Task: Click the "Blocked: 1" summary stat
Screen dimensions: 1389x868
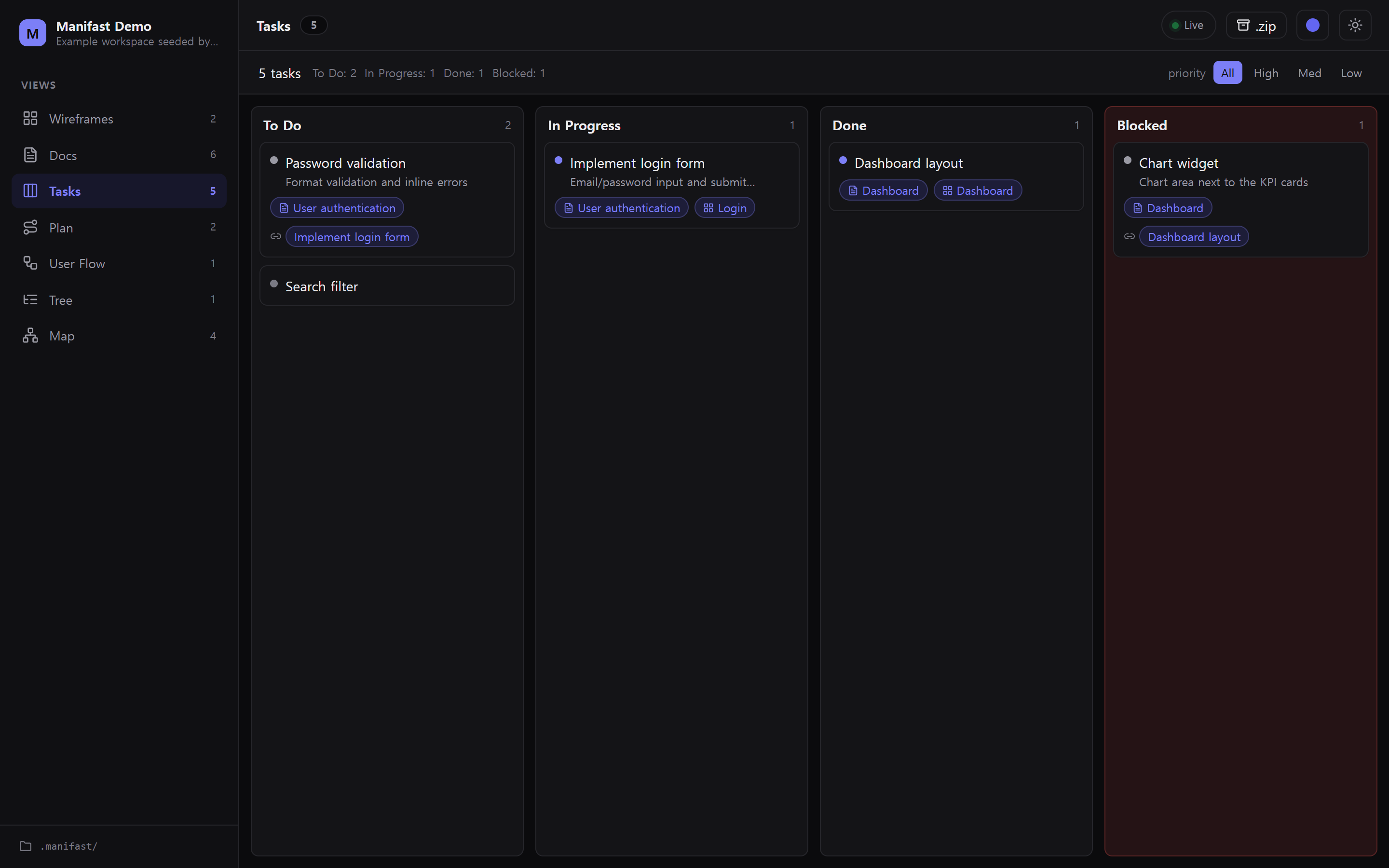Action: (x=519, y=73)
